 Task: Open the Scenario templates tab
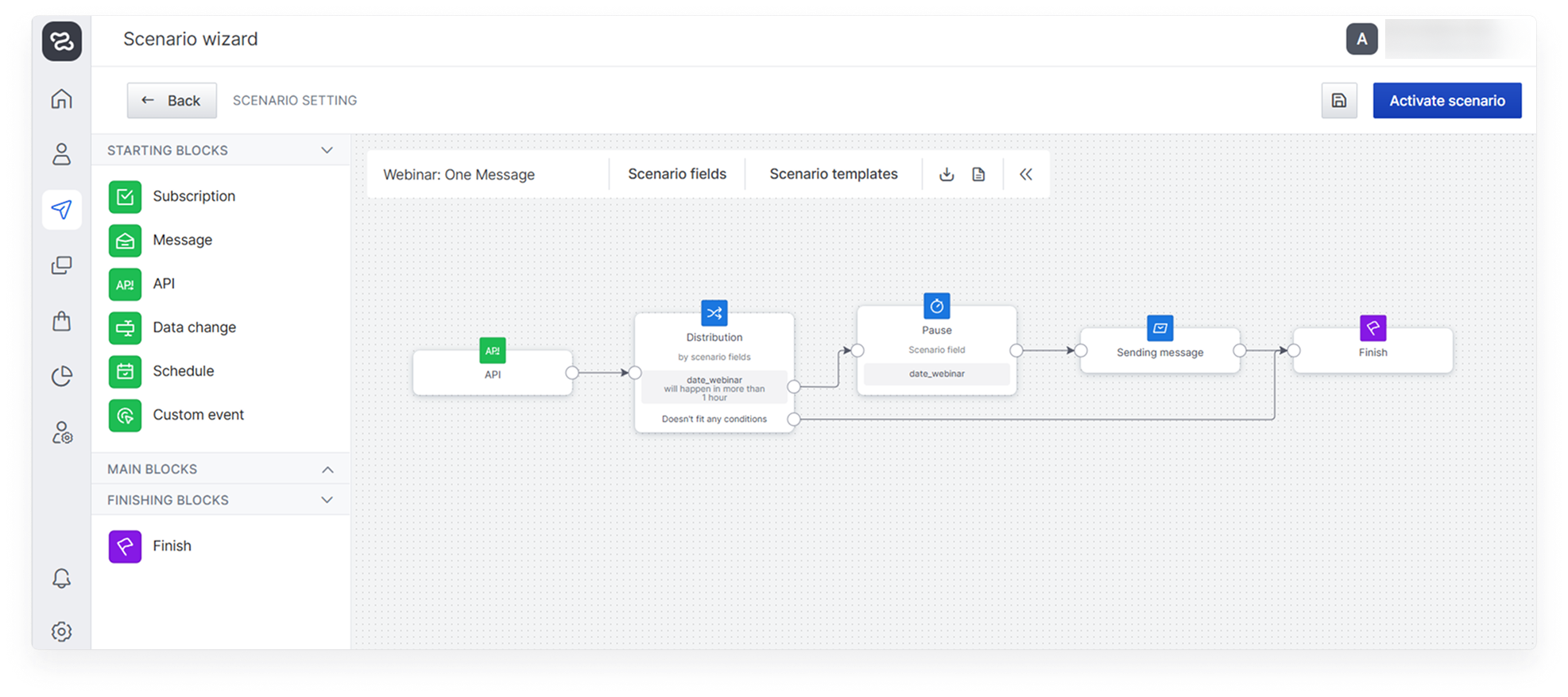tap(833, 174)
